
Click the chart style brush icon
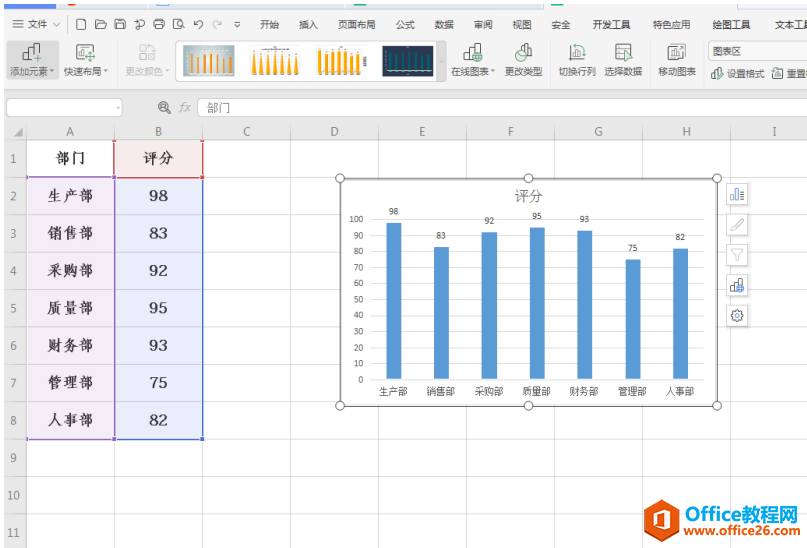tap(737, 225)
